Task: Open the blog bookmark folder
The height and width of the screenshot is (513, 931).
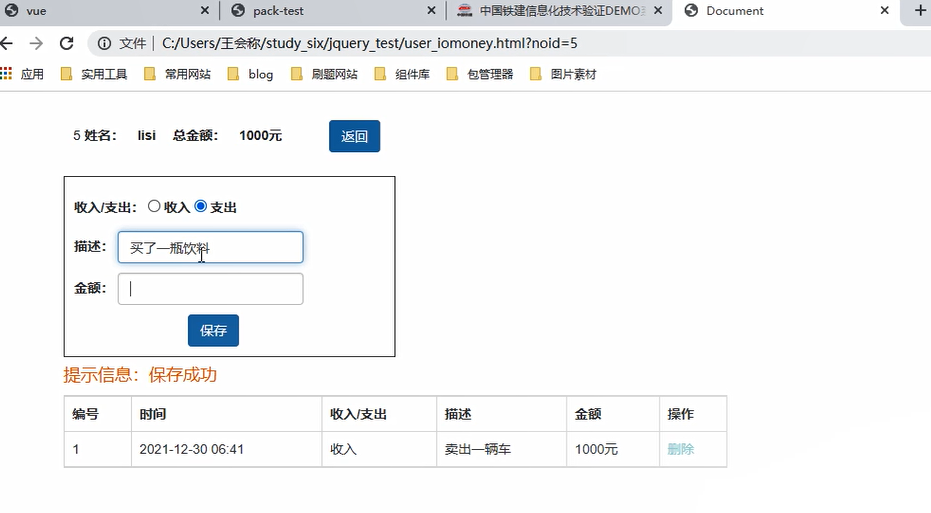Action: click(x=251, y=74)
